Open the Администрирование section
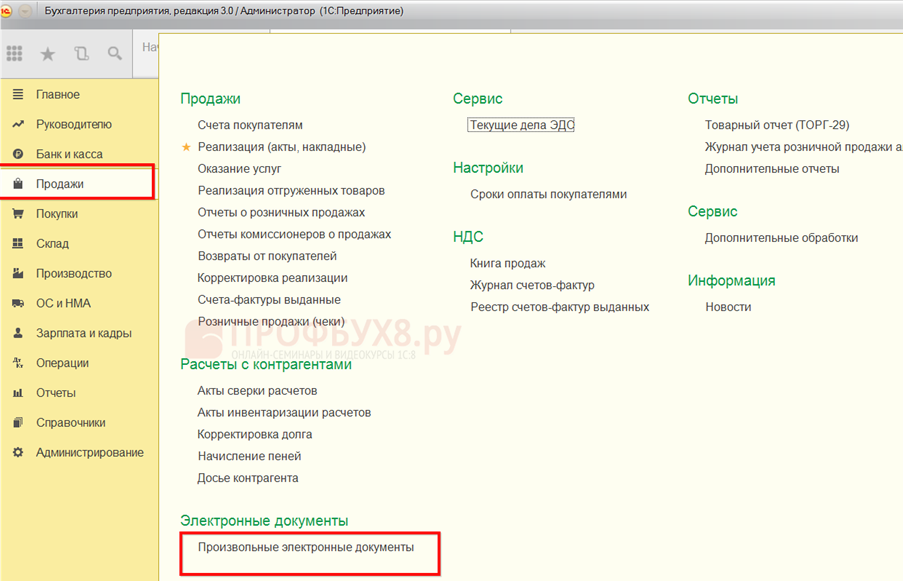The width and height of the screenshot is (903, 581). pos(90,453)
